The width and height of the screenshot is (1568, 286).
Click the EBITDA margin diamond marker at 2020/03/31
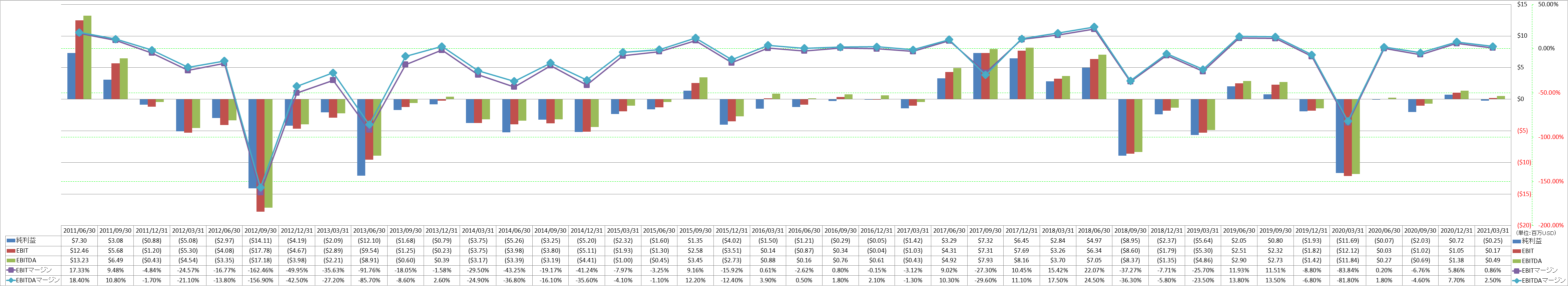[1347, 121]
